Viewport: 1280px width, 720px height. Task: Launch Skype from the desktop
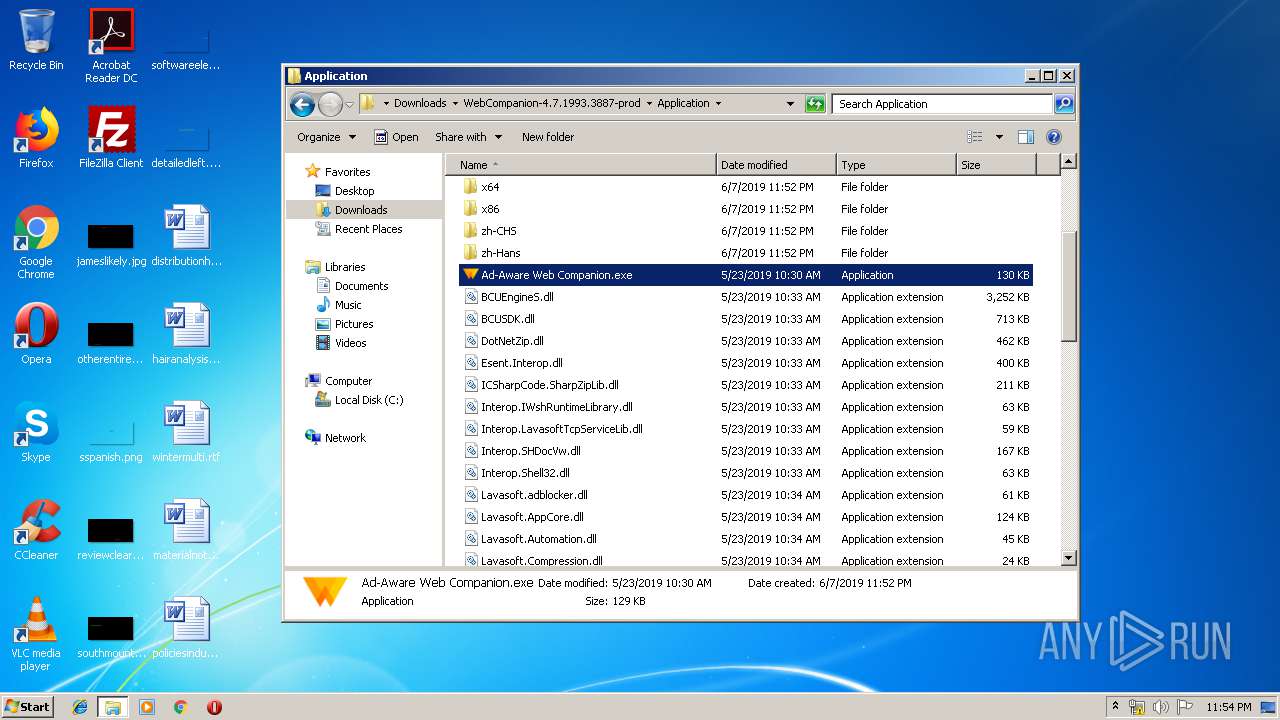tap(36, 432)
